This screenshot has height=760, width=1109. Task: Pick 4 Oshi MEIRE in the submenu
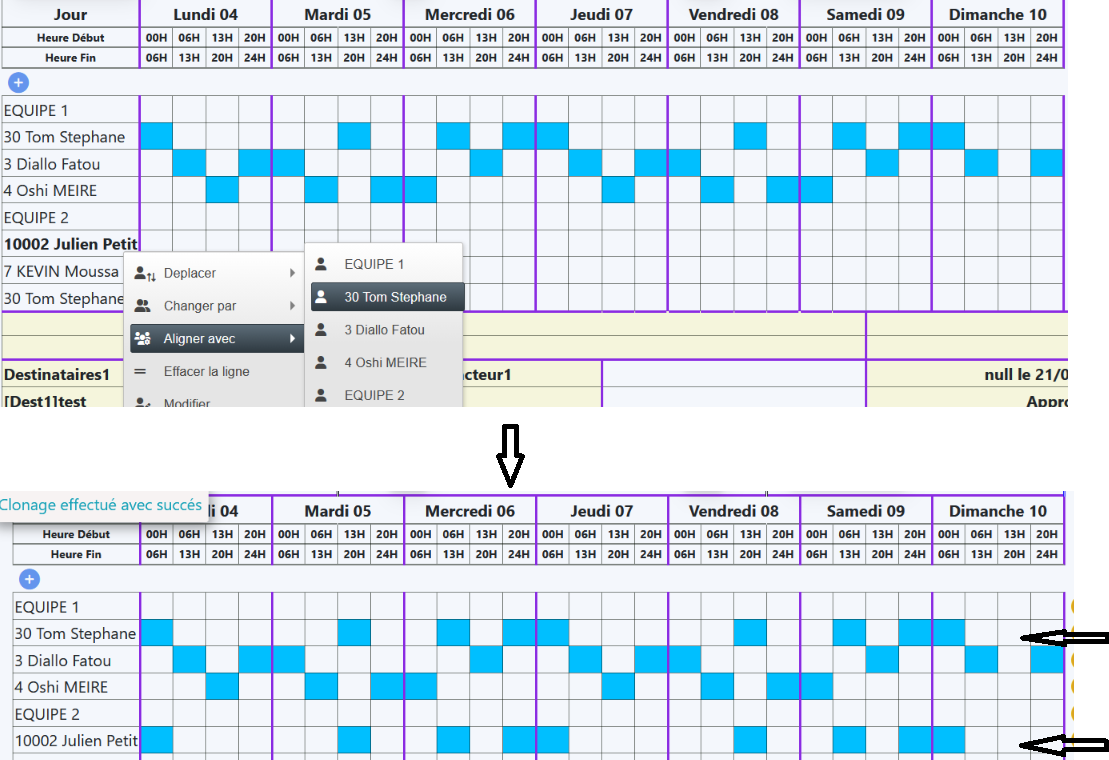click(x=385, y=363)
